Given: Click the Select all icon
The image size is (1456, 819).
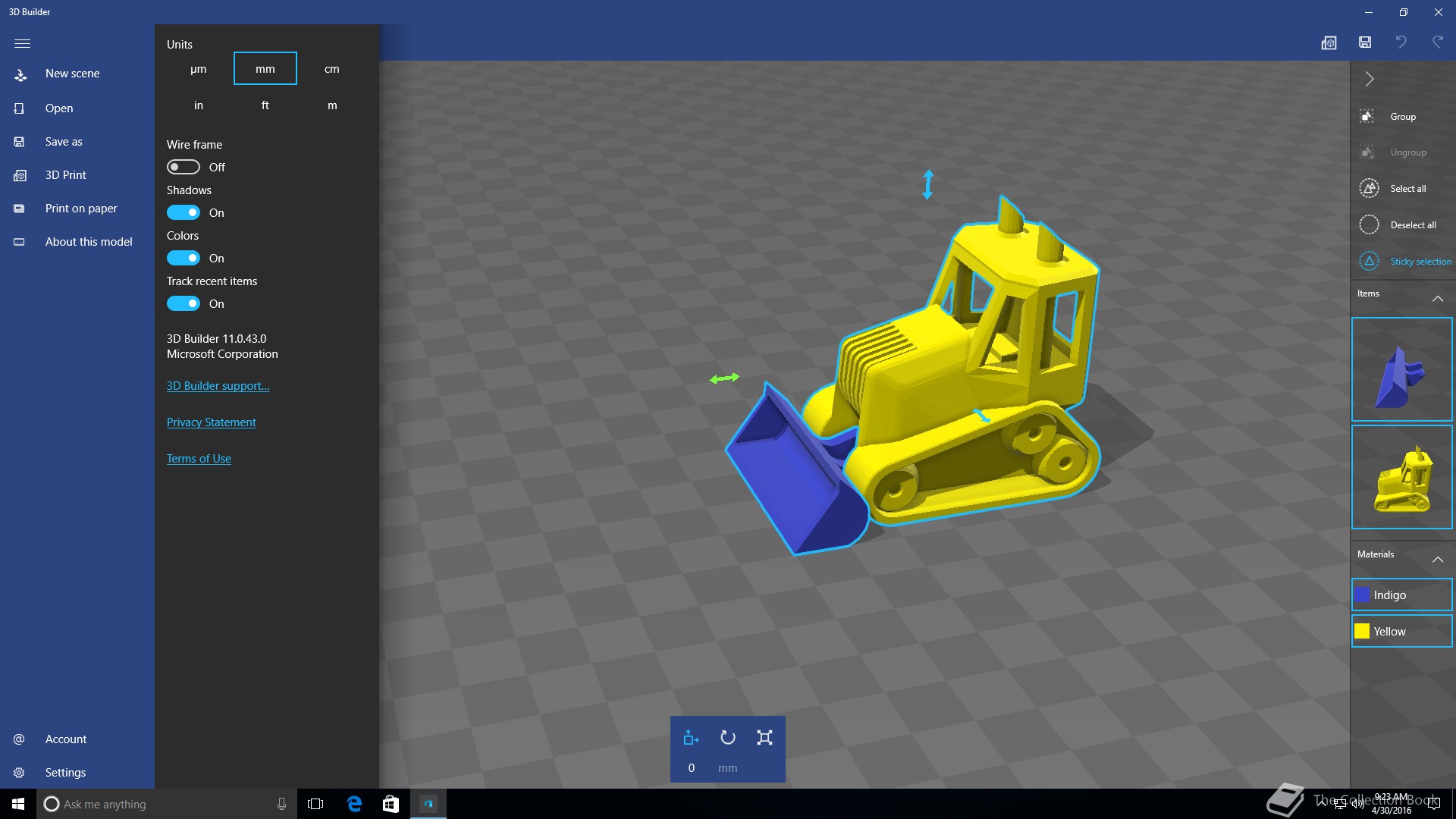Looking at the screenshot, I should (x=1369, y=189).
